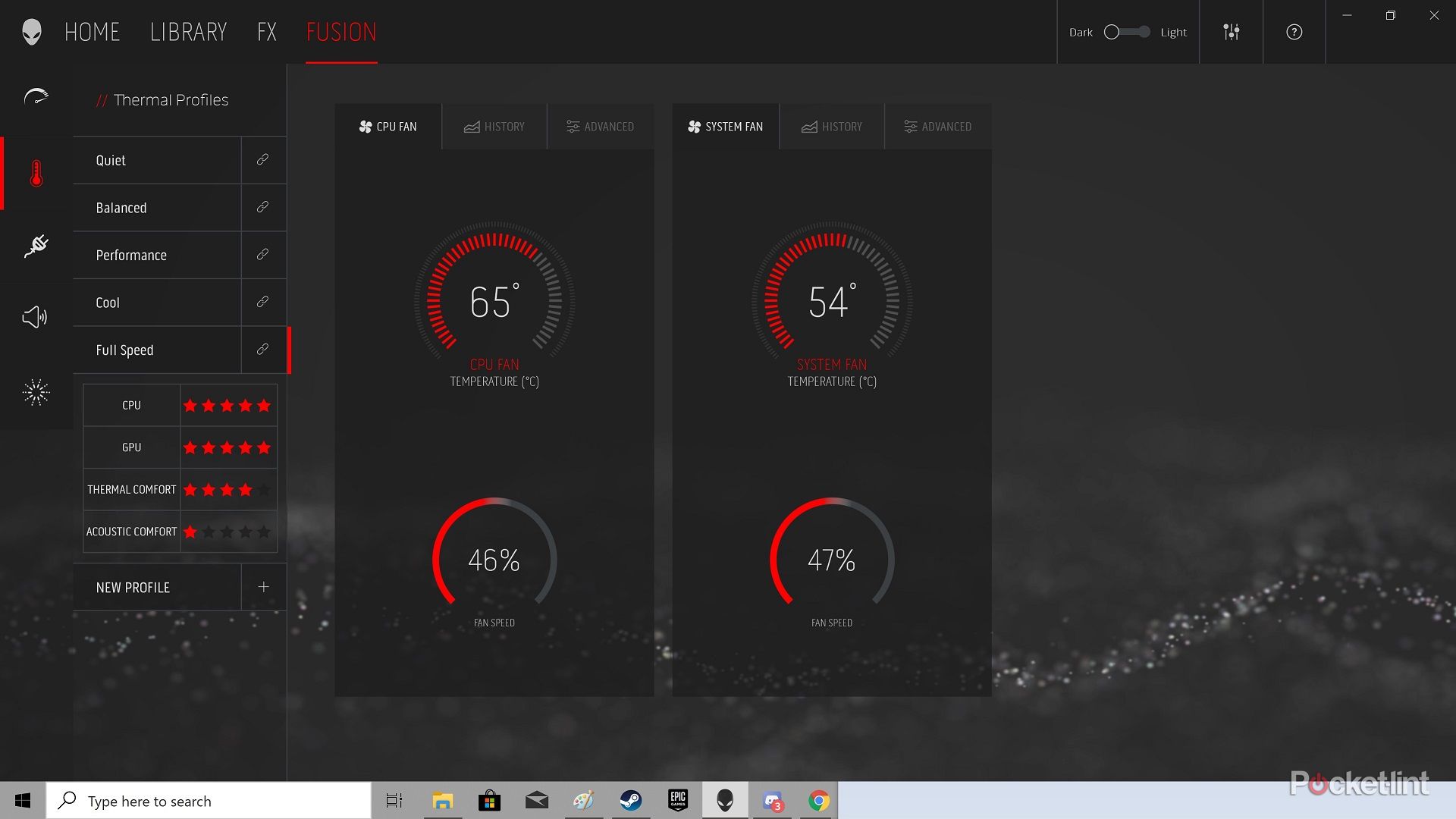Toggle the Dark/Light theme switch
The height and width of the screenshot is (819, 1456).
1126,32
